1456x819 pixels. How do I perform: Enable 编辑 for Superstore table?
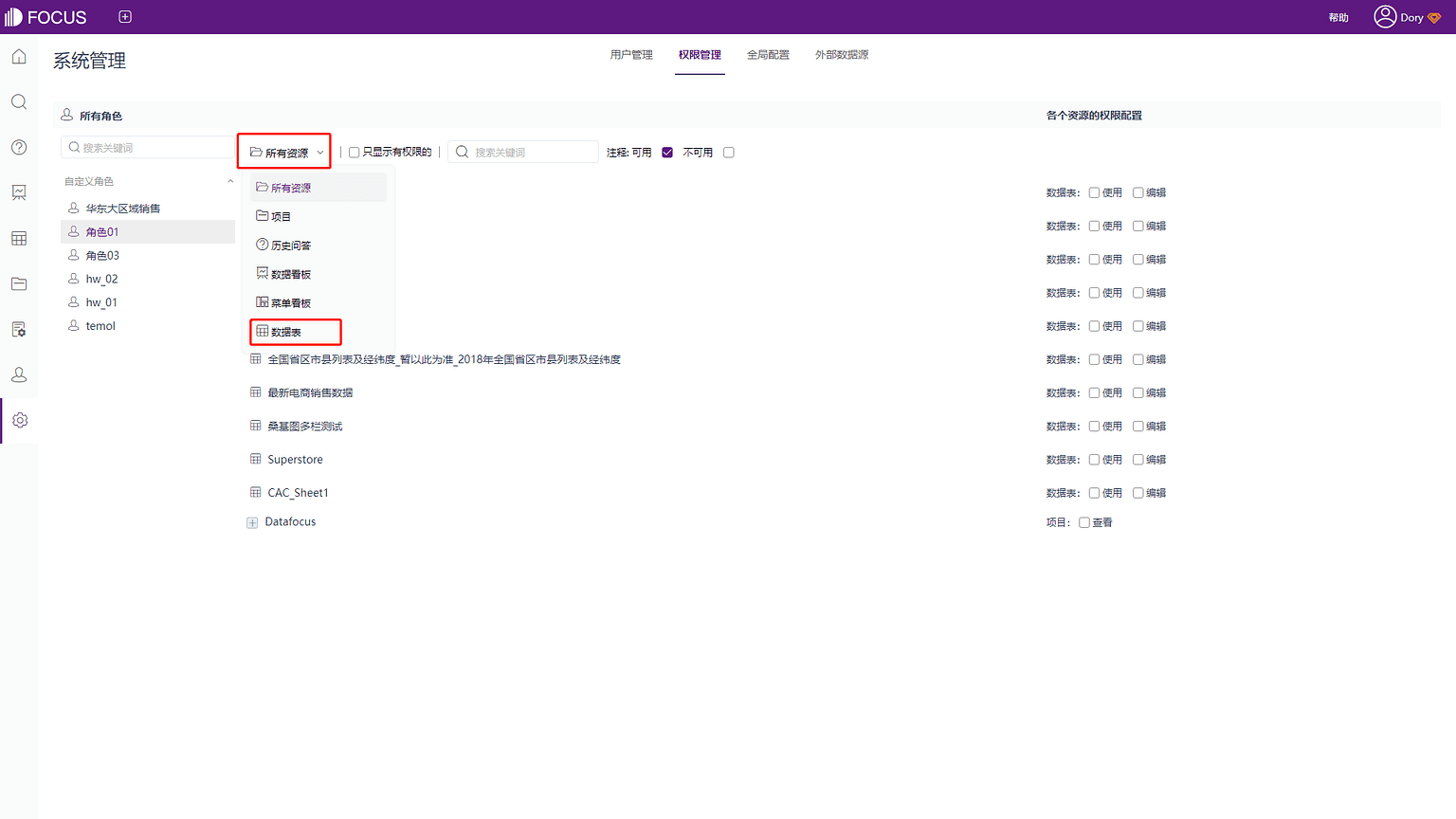[x=1137, y=460]
